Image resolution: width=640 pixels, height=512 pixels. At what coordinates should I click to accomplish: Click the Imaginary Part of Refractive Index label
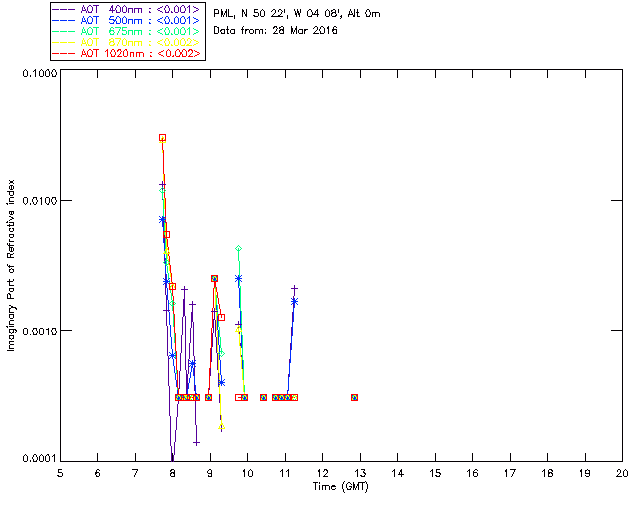tap(11, 265)
